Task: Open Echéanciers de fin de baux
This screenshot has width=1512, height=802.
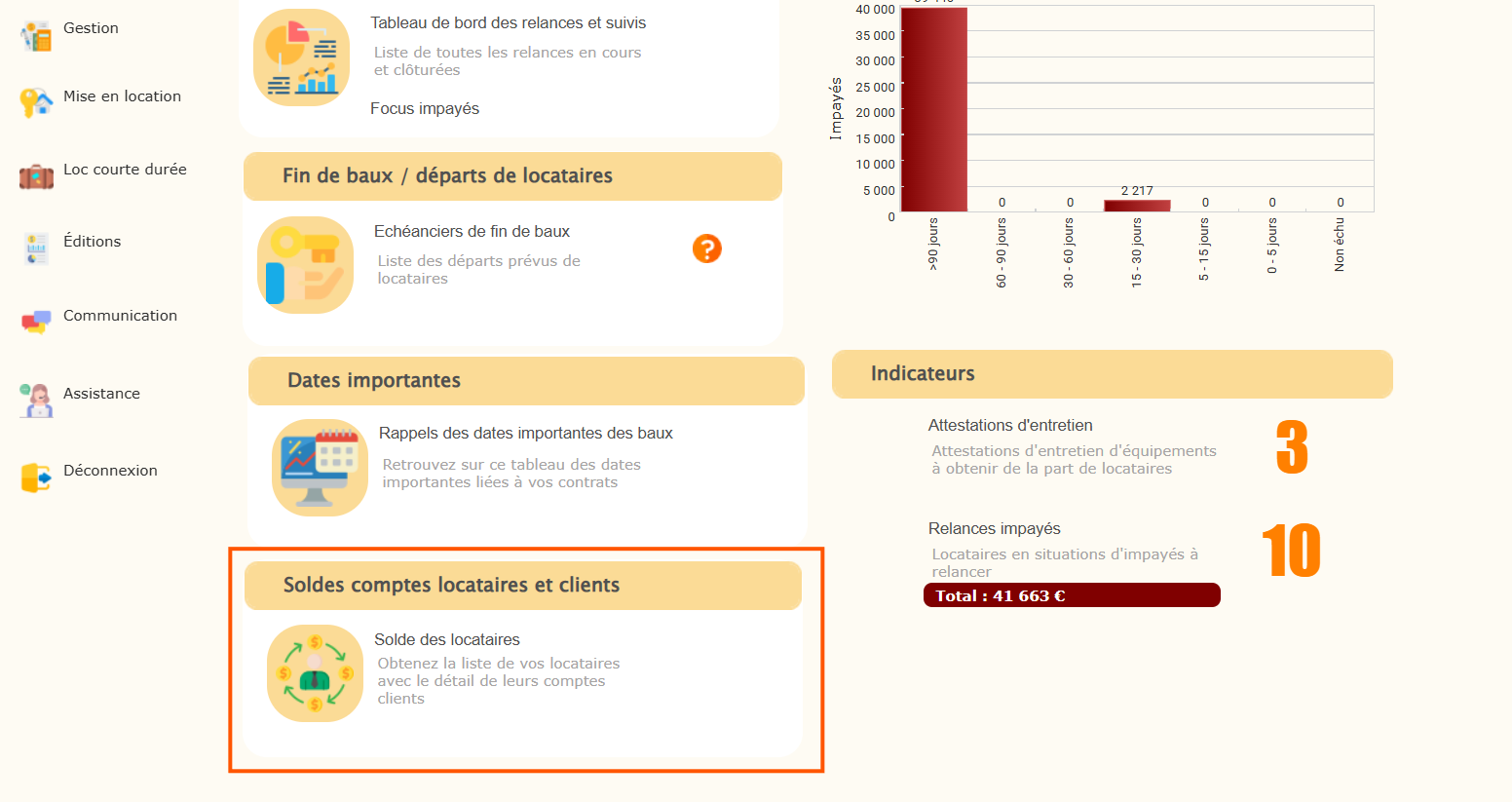Action: pyautogui.click(x=472, y=231)
